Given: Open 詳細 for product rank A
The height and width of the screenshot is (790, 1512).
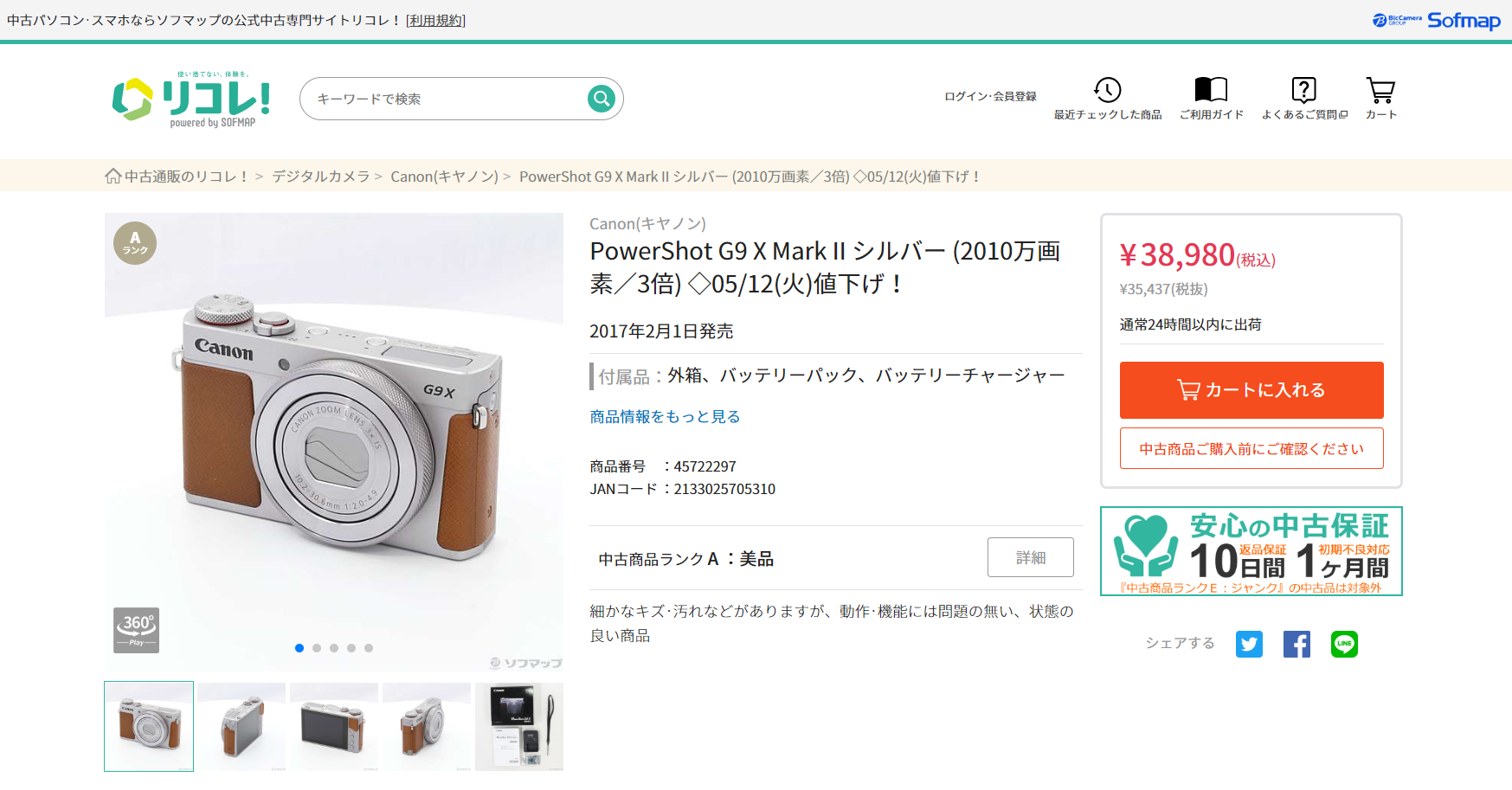Looking at the screenshot, I should [1030, 557].
